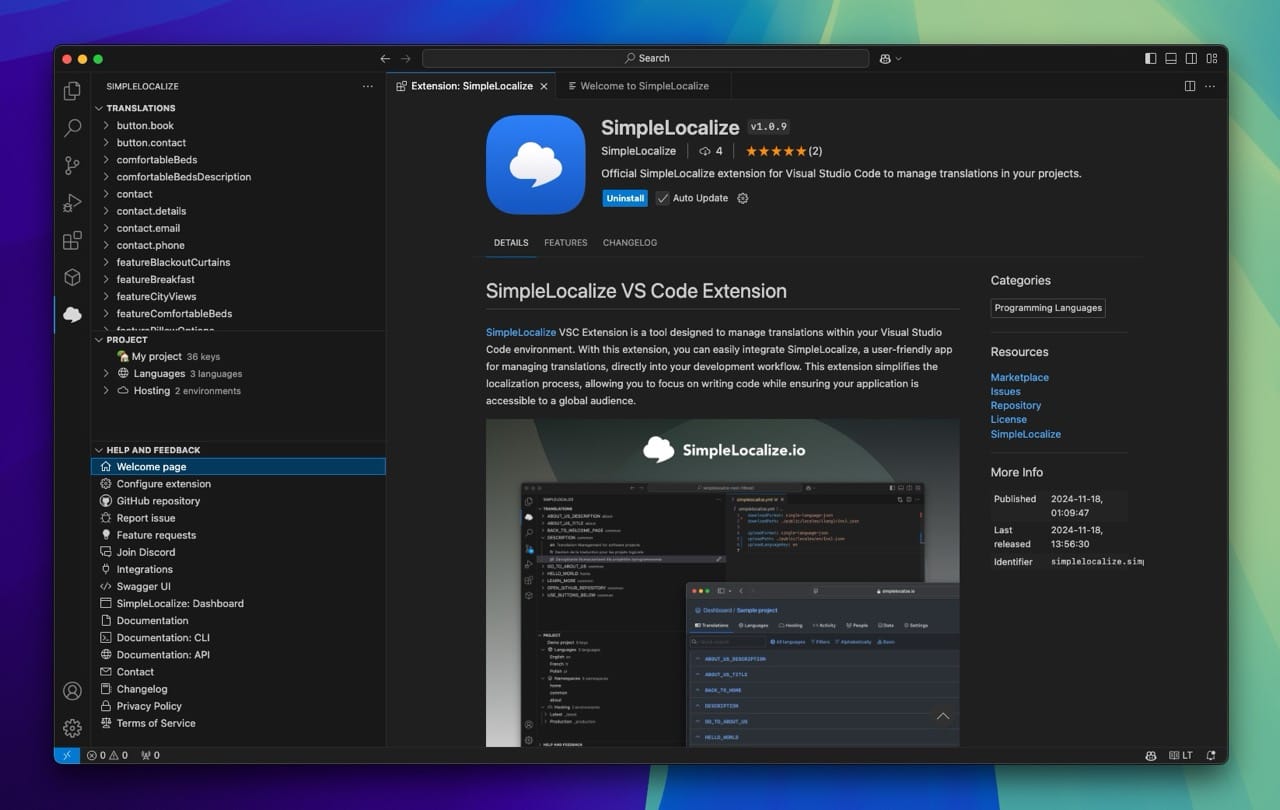Open the Manage gear in the activity bar
This screenshot has width=1280, height=810.
pos(72,728)
